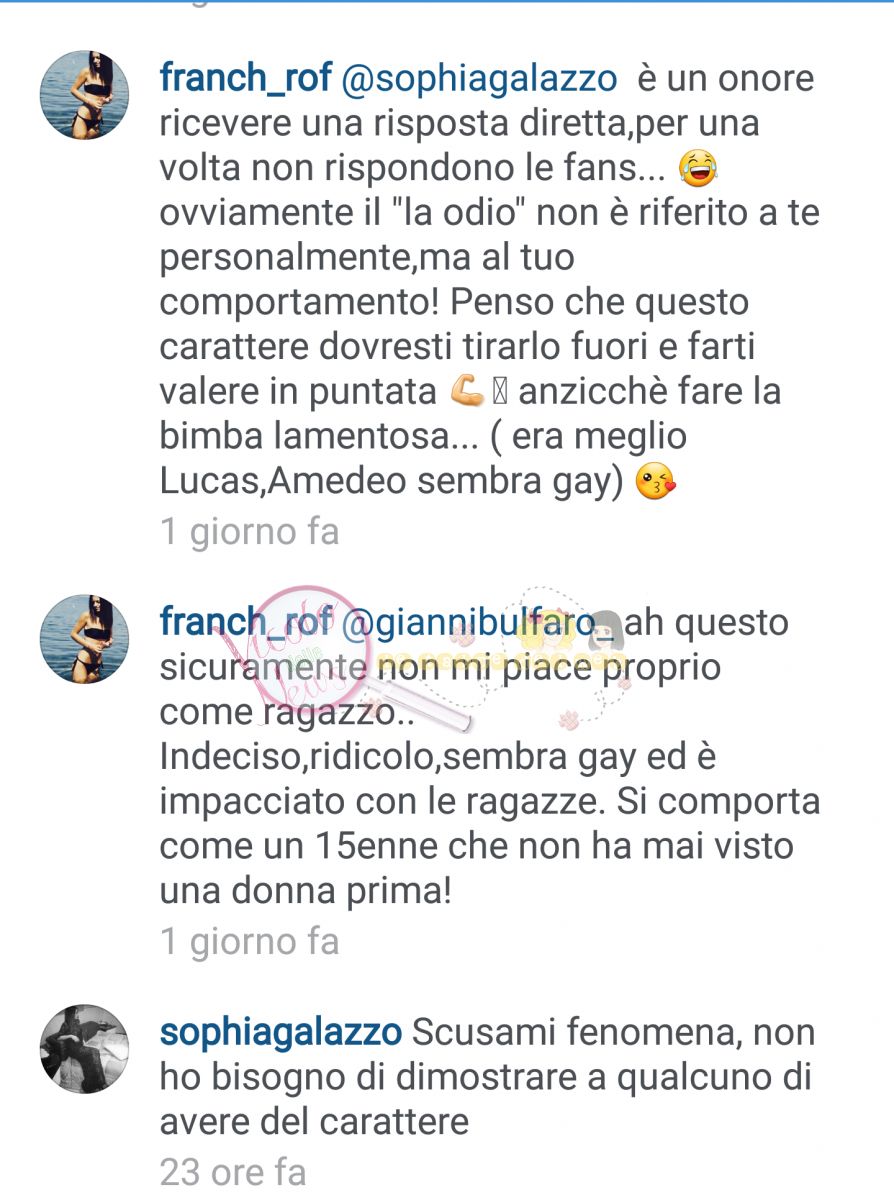Tap the @giannibulfaro_ mention
894x1200 pixels.
tap(482, 623)
